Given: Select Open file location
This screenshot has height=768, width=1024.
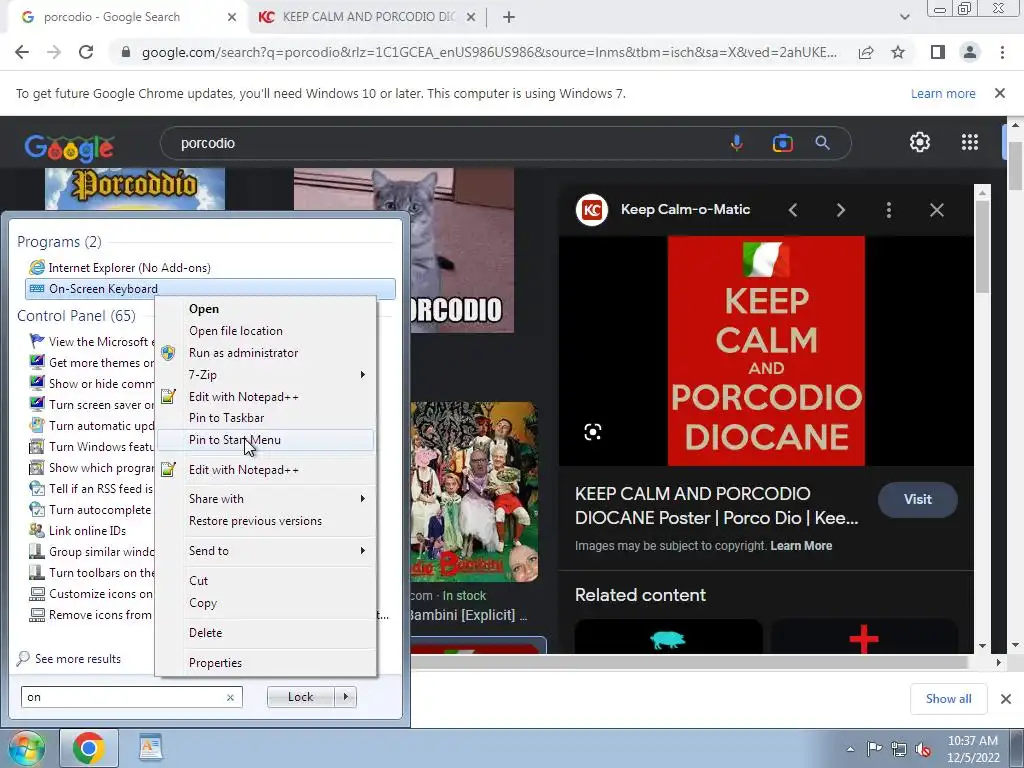Looking at the screenshot, I should click(x=266, y=331).
